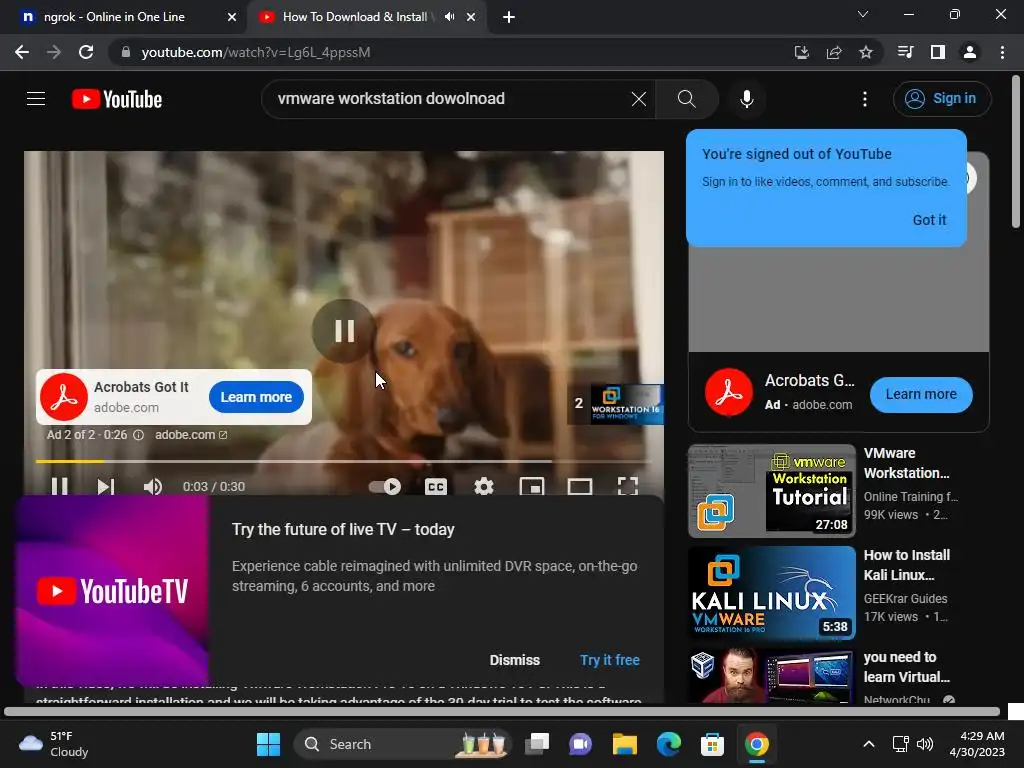Open the YouTube hamburger guide menu
1024x768 pixels.
(36, 99)
